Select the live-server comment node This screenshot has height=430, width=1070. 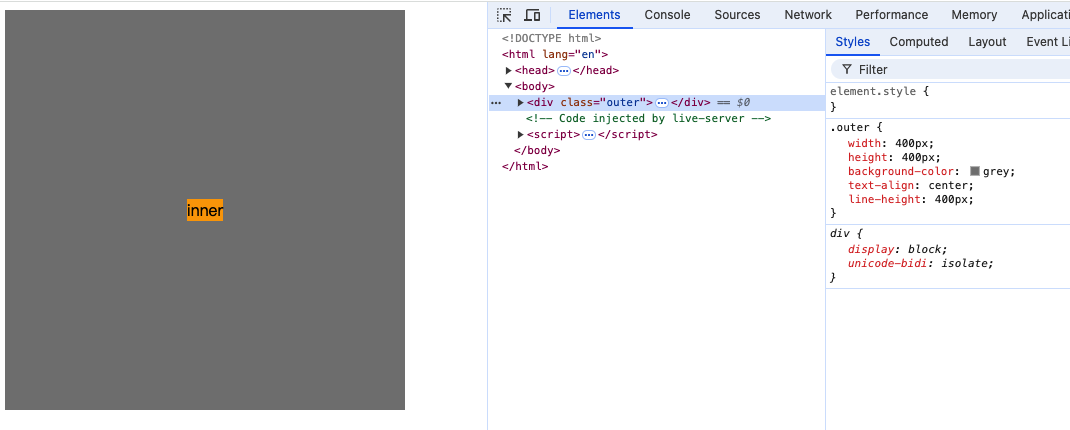point(648,118)
